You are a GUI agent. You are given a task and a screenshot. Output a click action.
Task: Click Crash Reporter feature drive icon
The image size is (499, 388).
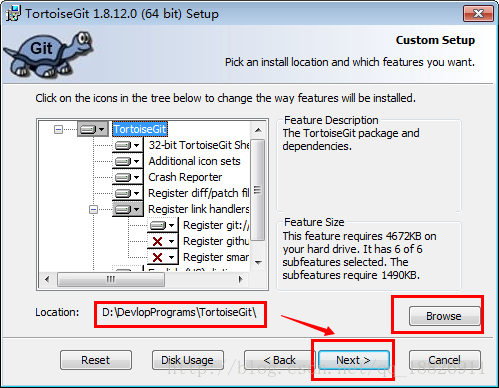pyautogui.click(x=127, y=177)
